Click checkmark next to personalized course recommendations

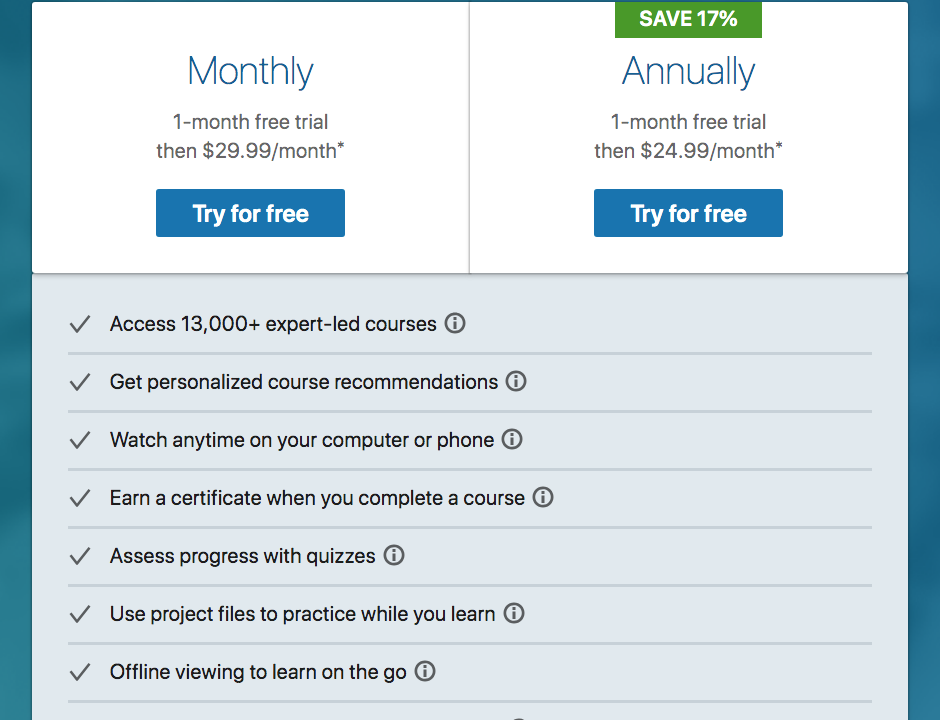[x=80, y=382]
